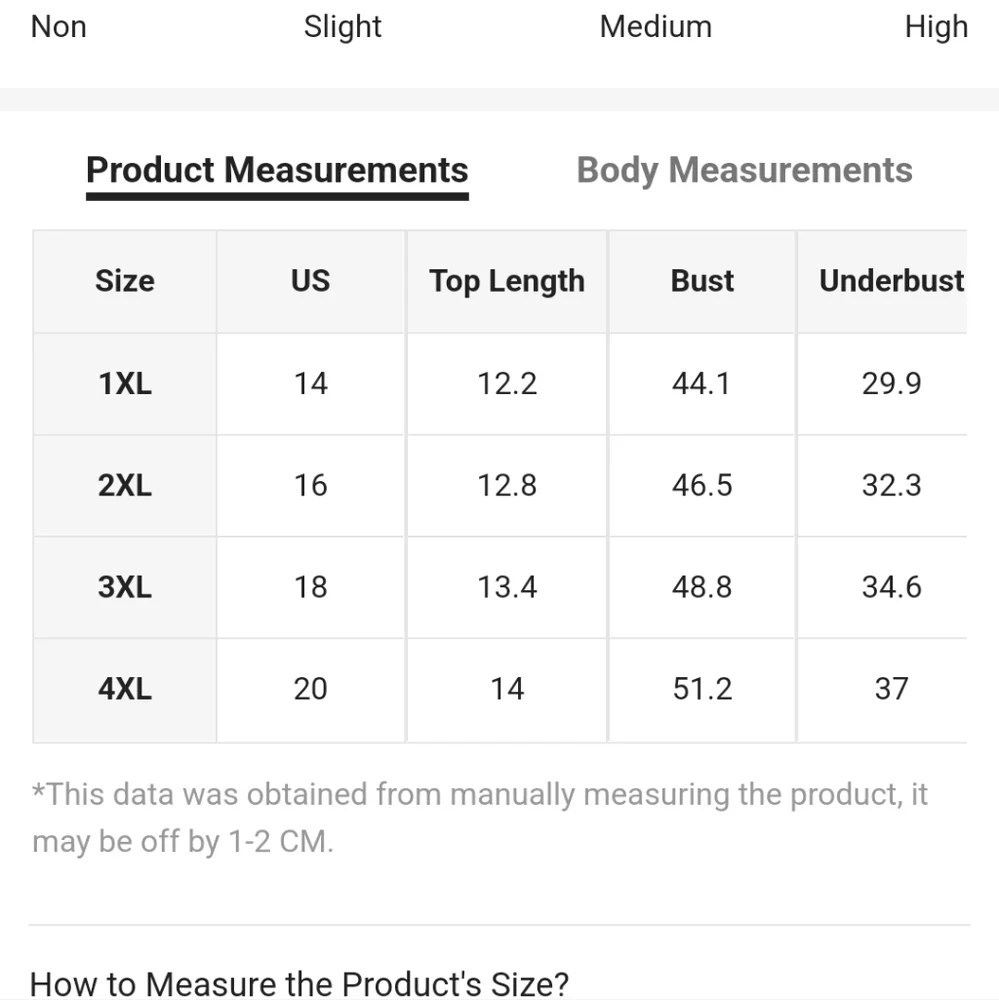
Task: Click the Size column header
Action: pyautogui.click(x=125, y=281)
